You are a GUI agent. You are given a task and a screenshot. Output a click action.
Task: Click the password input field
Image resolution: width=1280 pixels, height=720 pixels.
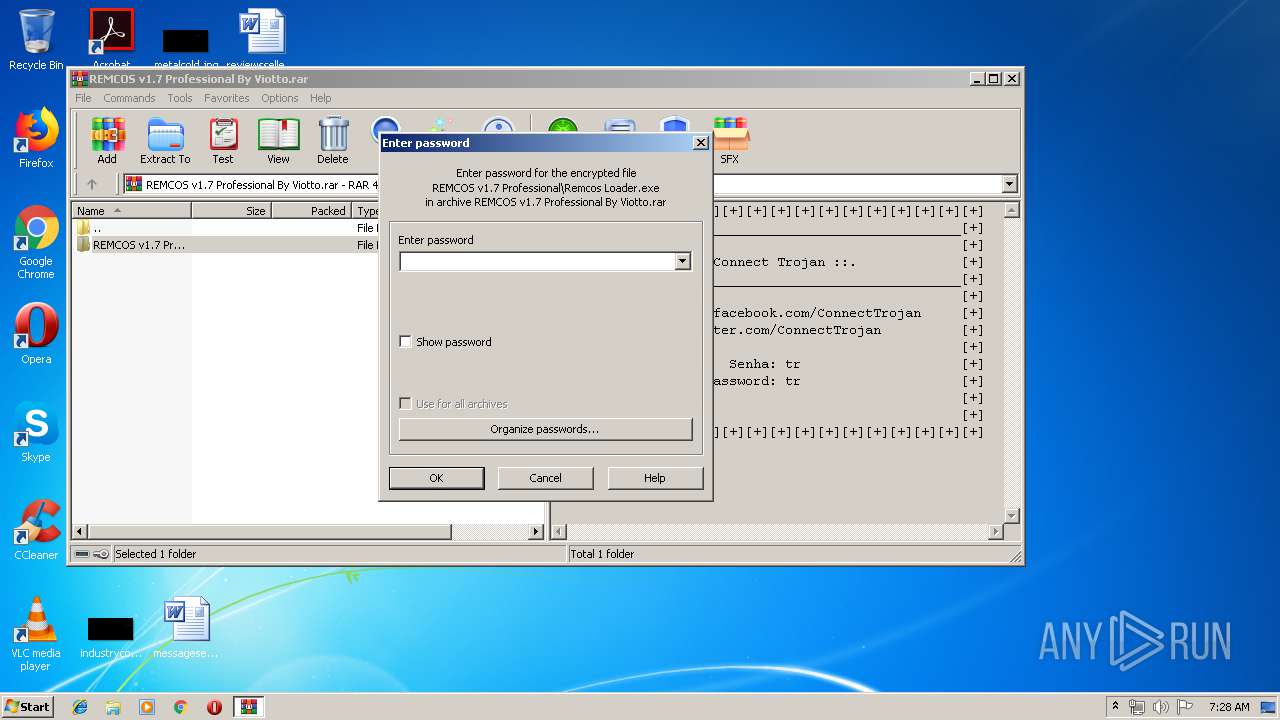click(x=537, y=261)
